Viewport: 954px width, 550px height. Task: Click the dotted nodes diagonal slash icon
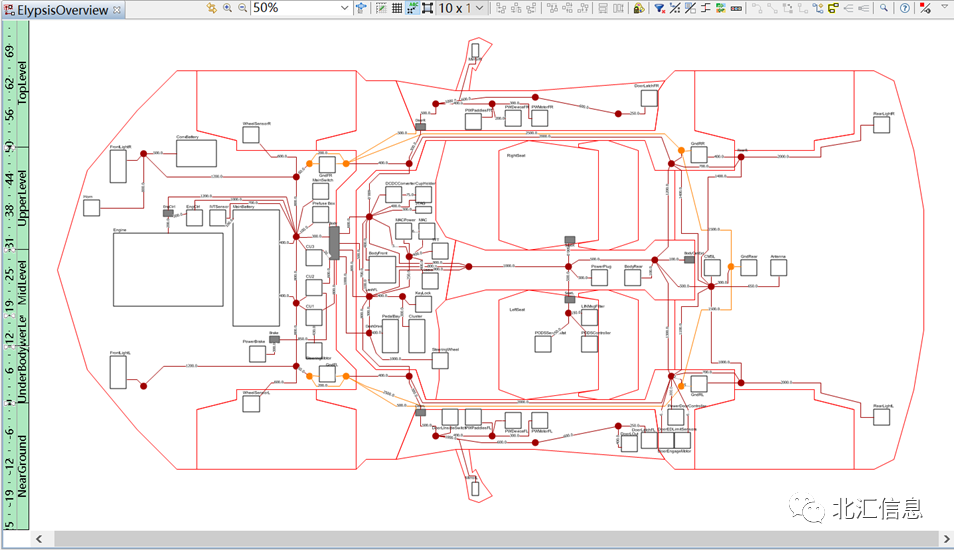click(675, 8)
